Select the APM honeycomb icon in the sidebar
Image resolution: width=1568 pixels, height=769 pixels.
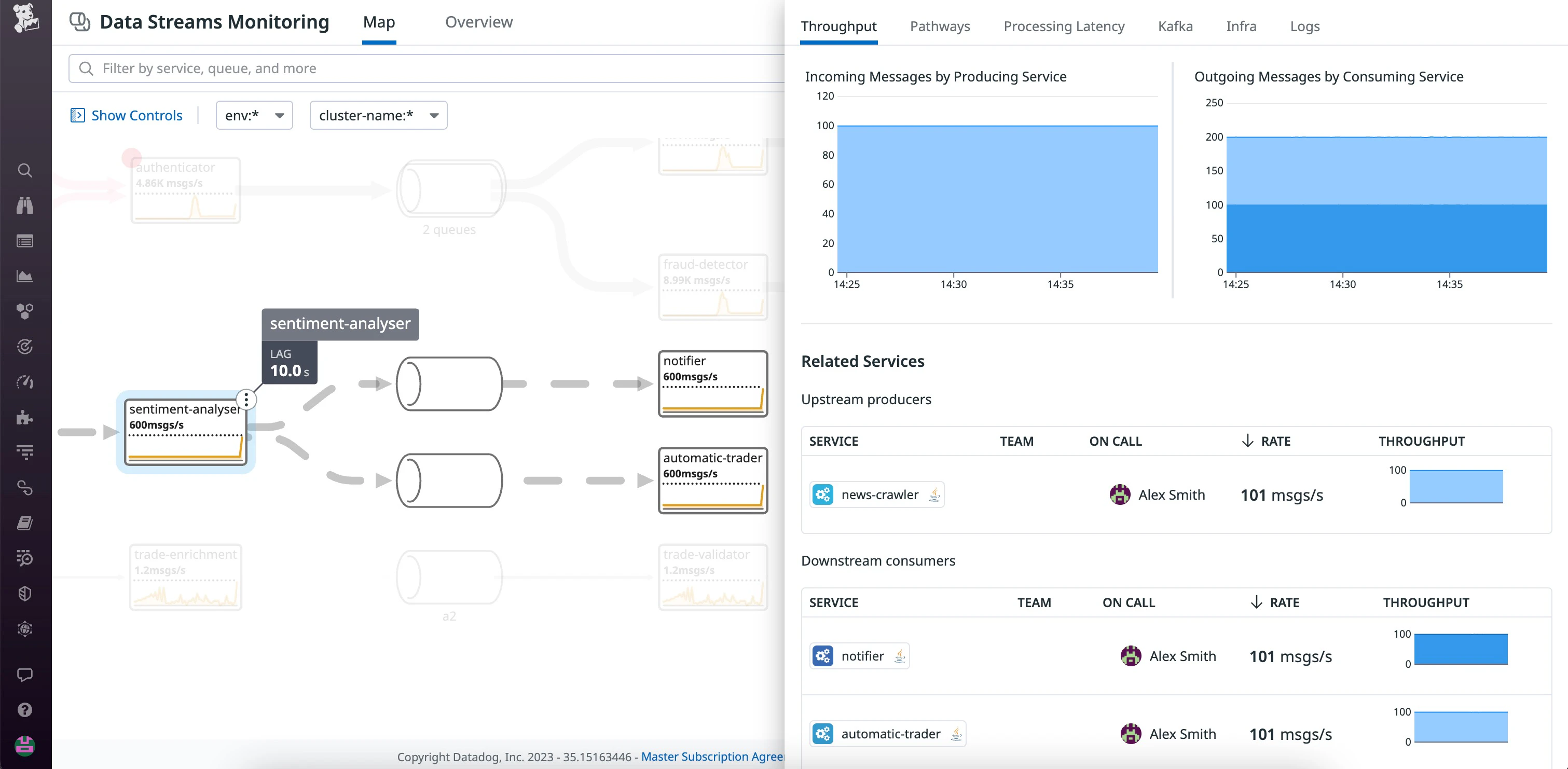(24, 311)
